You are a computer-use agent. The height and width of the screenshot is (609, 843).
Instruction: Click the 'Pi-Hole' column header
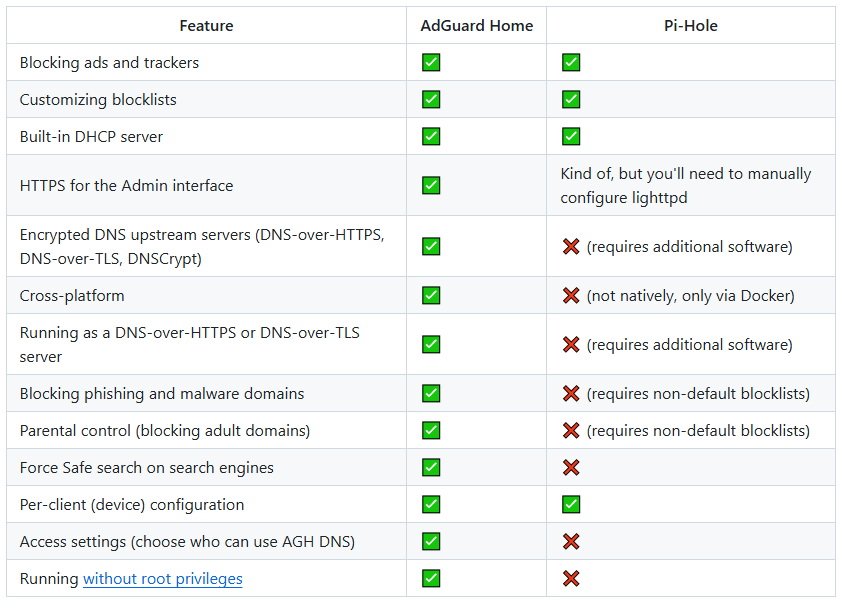691,26
